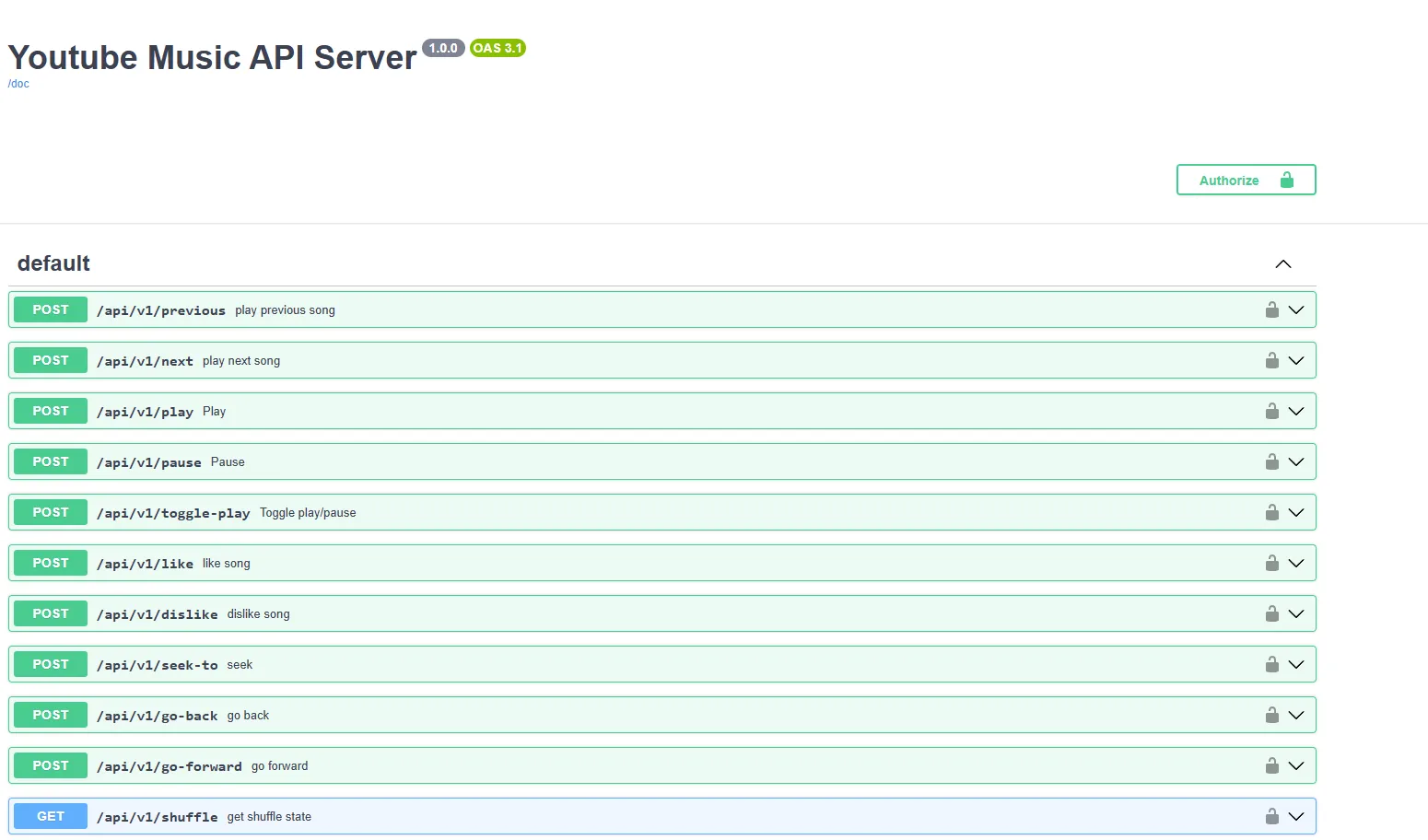Expand the /api/v1/toggle-play endpoint chevron
This screenshot has height=840, width=1428.
pyautogui.click(x=1296, y=513)
